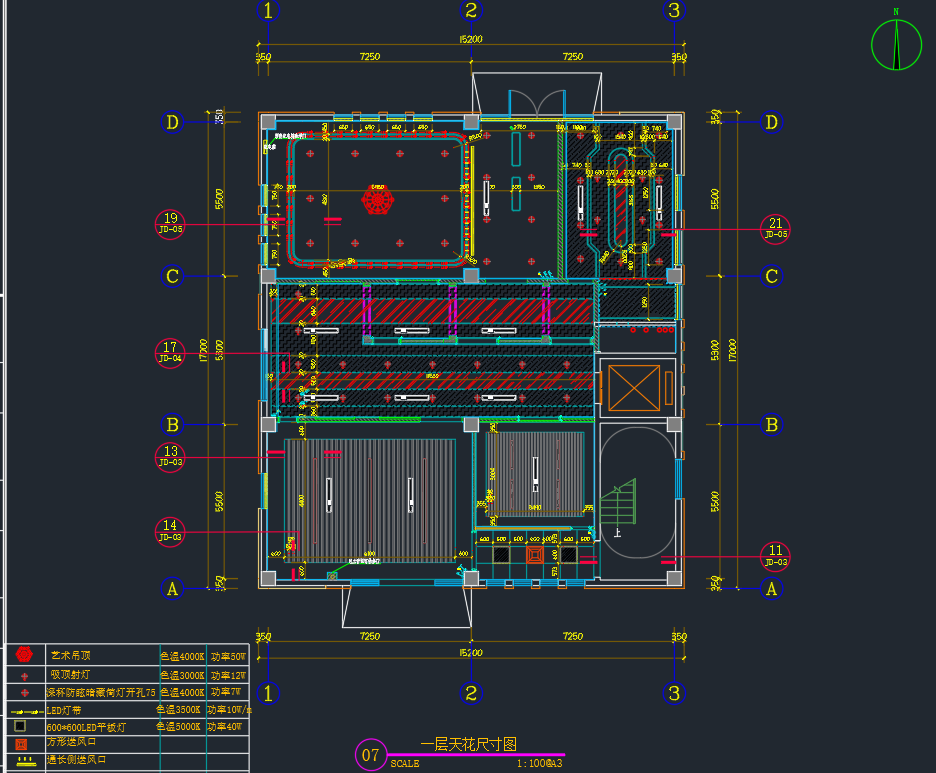The width and height of the screenshot is (936, 773).
Task: Select legend text LED灯带
Action: coord(64,711)
